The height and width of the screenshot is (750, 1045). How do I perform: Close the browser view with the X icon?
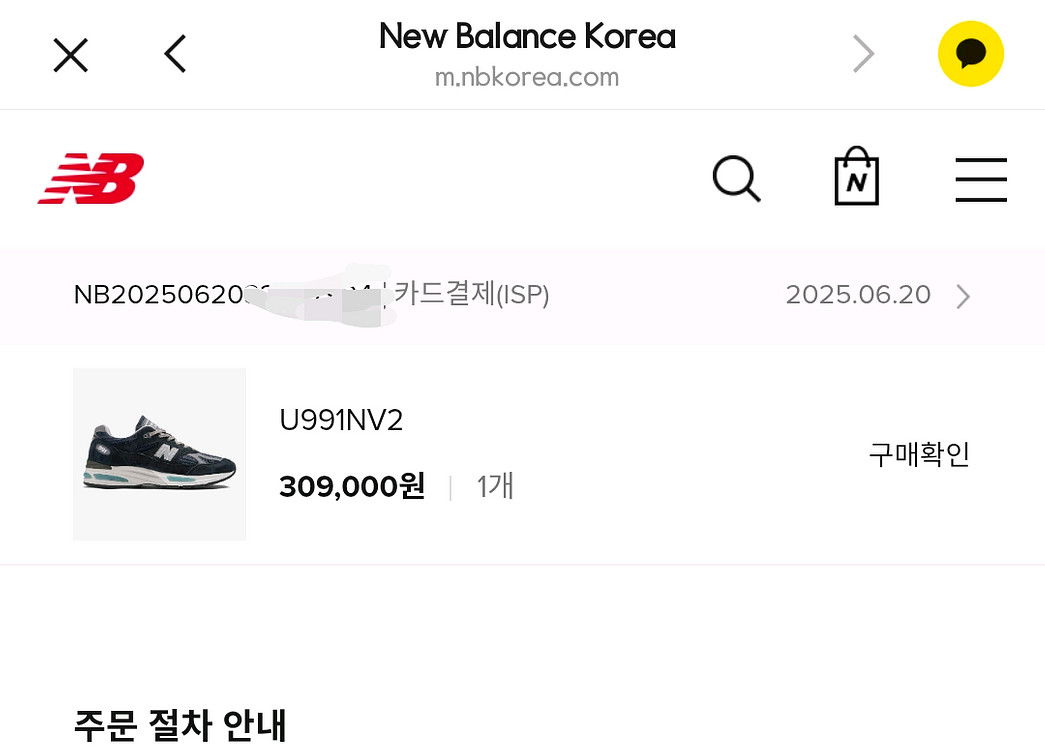pyautogui.click(x=70, y=55)
